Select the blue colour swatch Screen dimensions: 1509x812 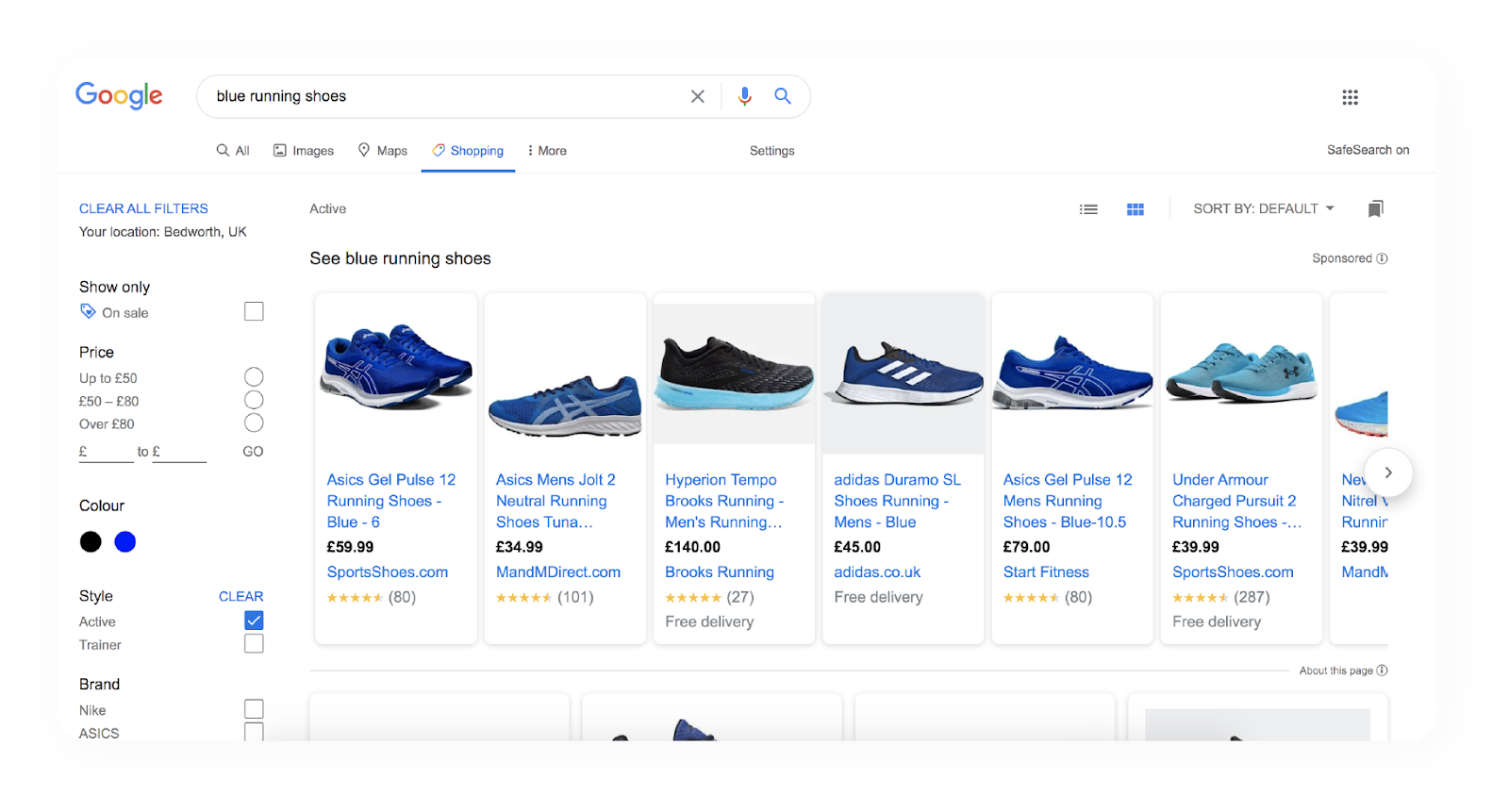pyautogui.click(x=124, y=541)
